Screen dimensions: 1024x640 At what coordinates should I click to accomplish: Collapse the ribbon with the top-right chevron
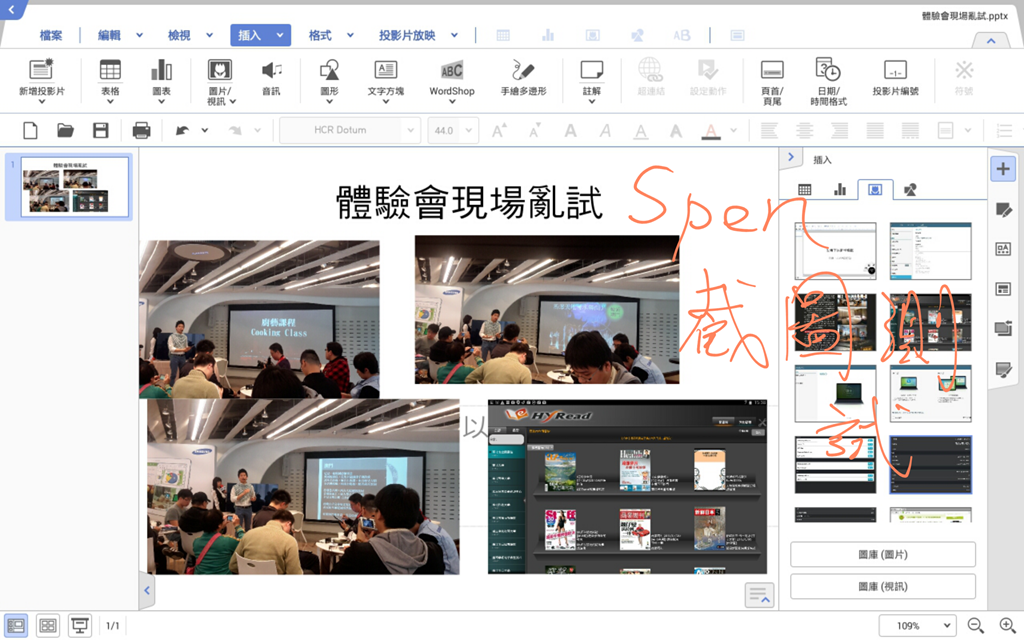click(x=991, y=40)
